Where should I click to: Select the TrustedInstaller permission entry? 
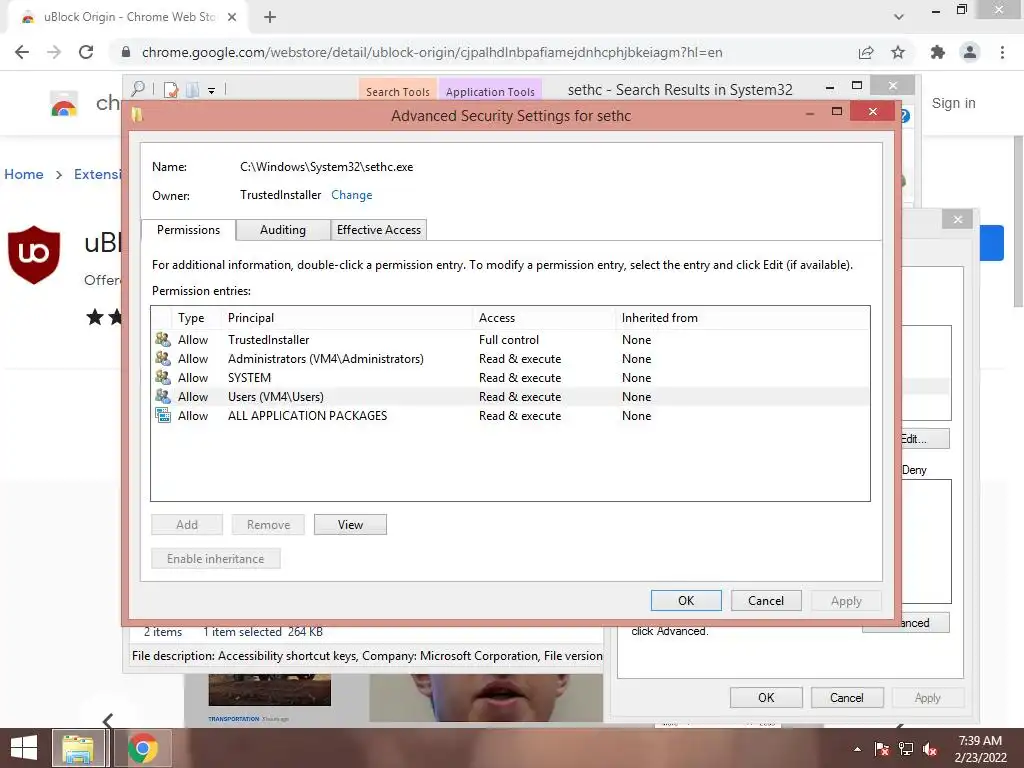tap(510, 340)
